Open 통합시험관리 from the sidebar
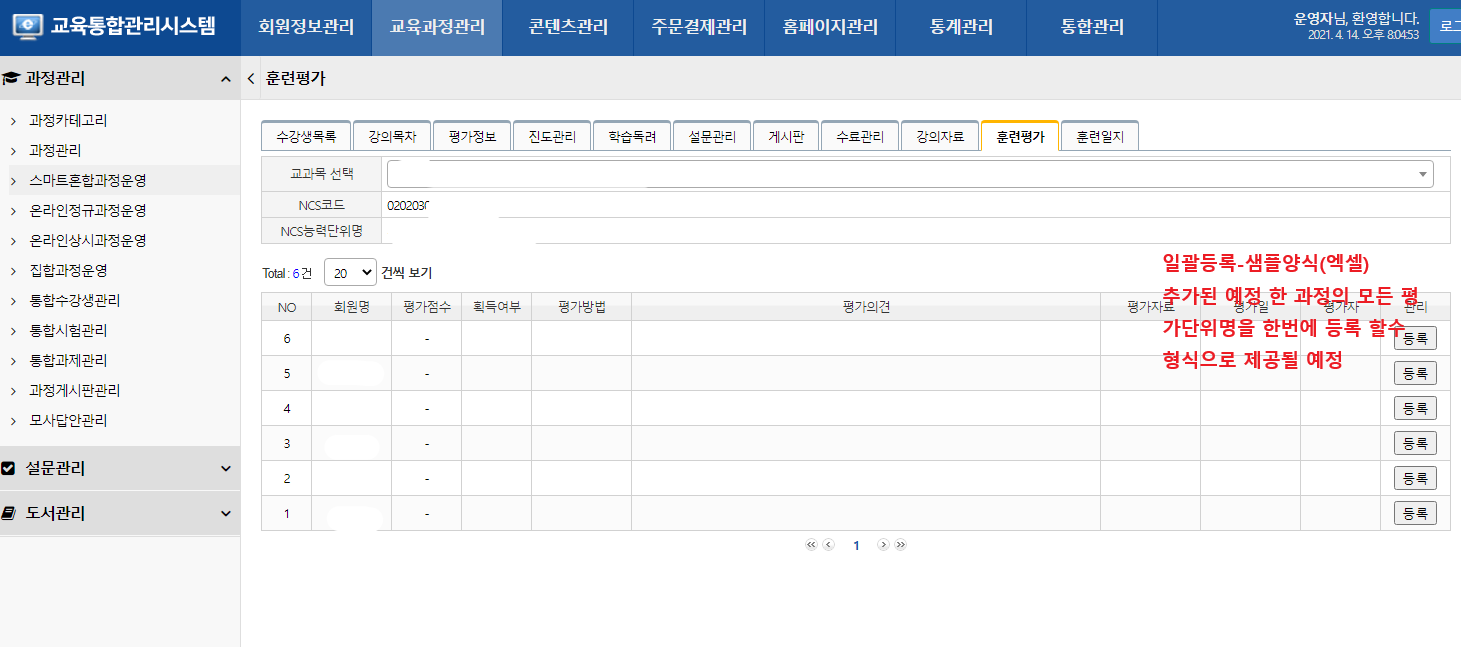Image resolution: width=1461 pixels, height=647 pixels. (x=68, y=331)
